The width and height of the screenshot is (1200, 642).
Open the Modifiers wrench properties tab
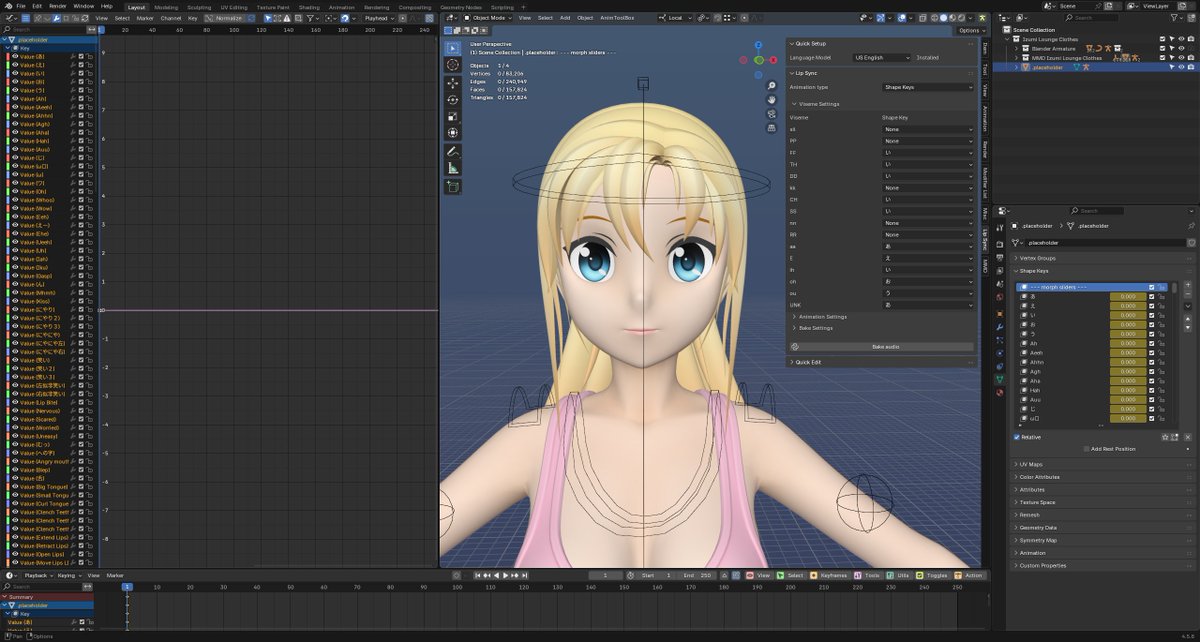pos(999,326)
